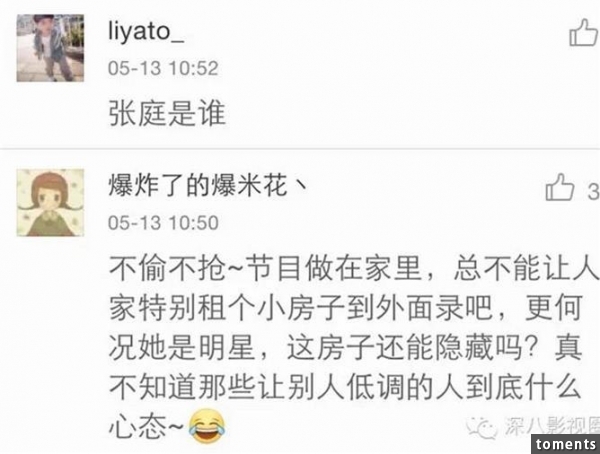Tap comment line starting 家特别租个小房子
This screenshot has height=454, width=600.
coord(346,309)
